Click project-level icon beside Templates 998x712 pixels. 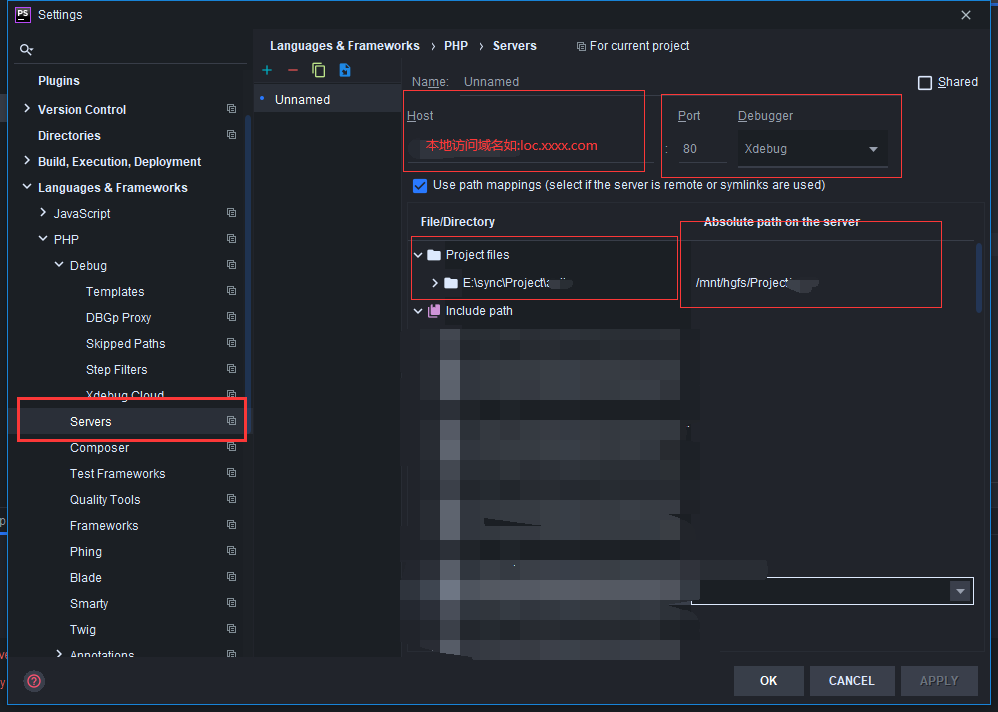pyautogui.click(x=232, y=291)
